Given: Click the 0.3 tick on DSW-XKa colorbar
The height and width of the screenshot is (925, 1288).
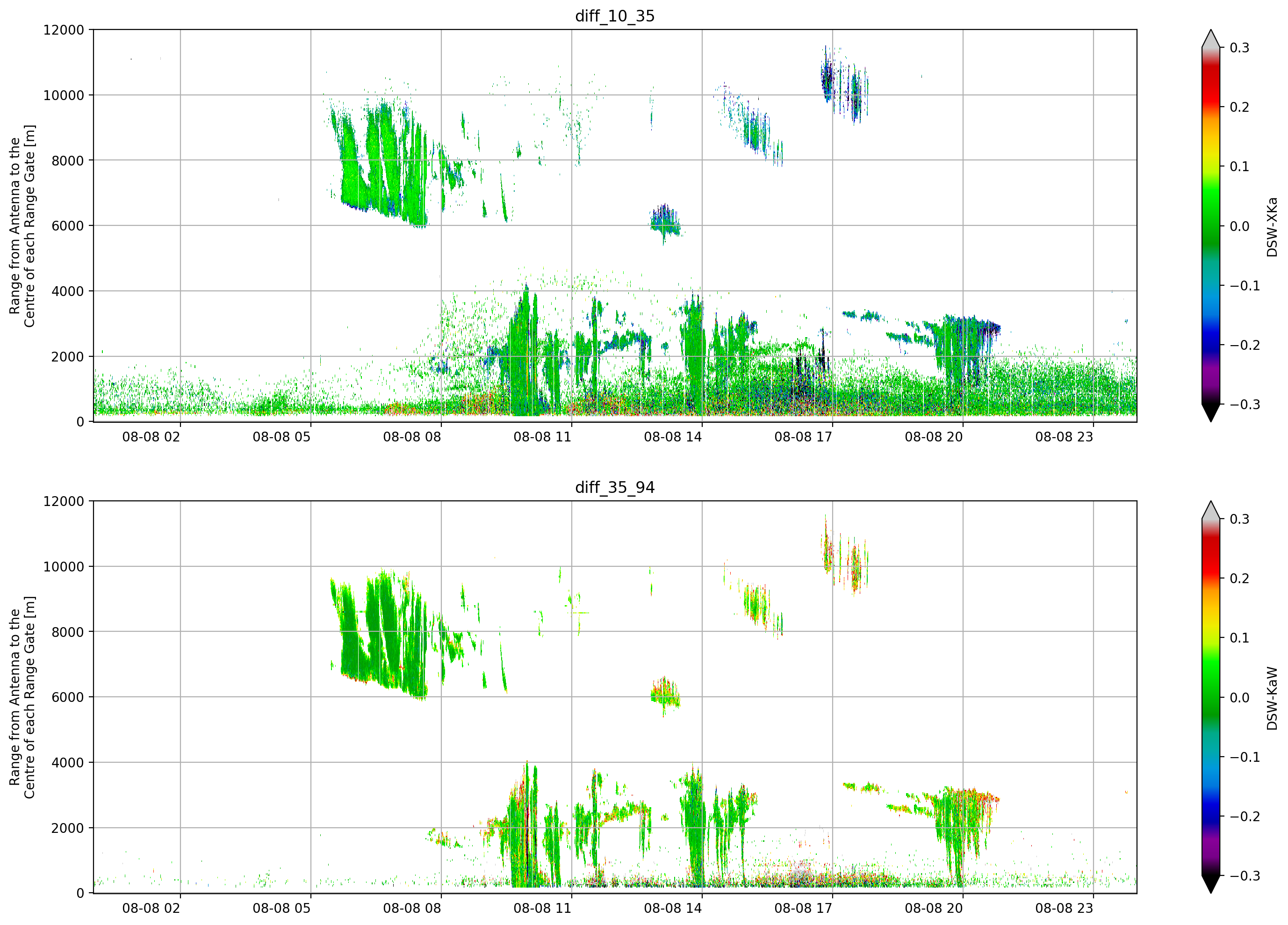Looking at the screenshot, I should tap(1240, 48).
